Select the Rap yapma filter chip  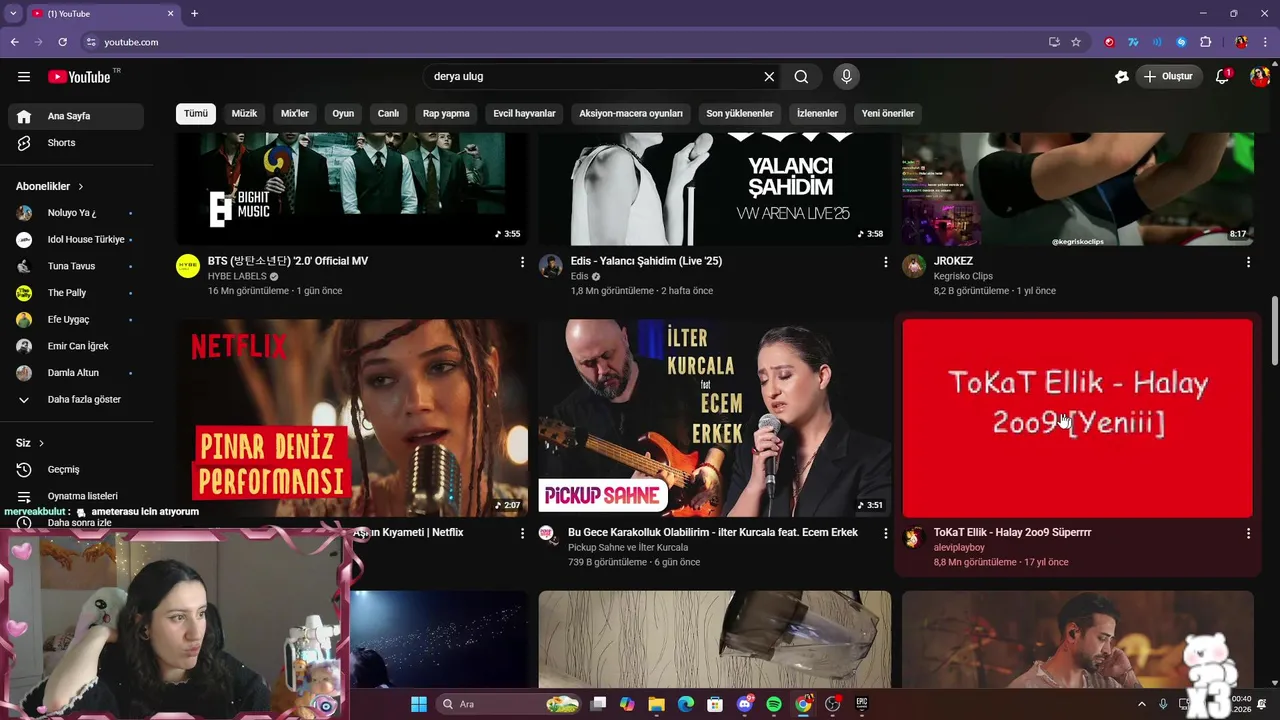pyautogui.click(x=446, y=113)
